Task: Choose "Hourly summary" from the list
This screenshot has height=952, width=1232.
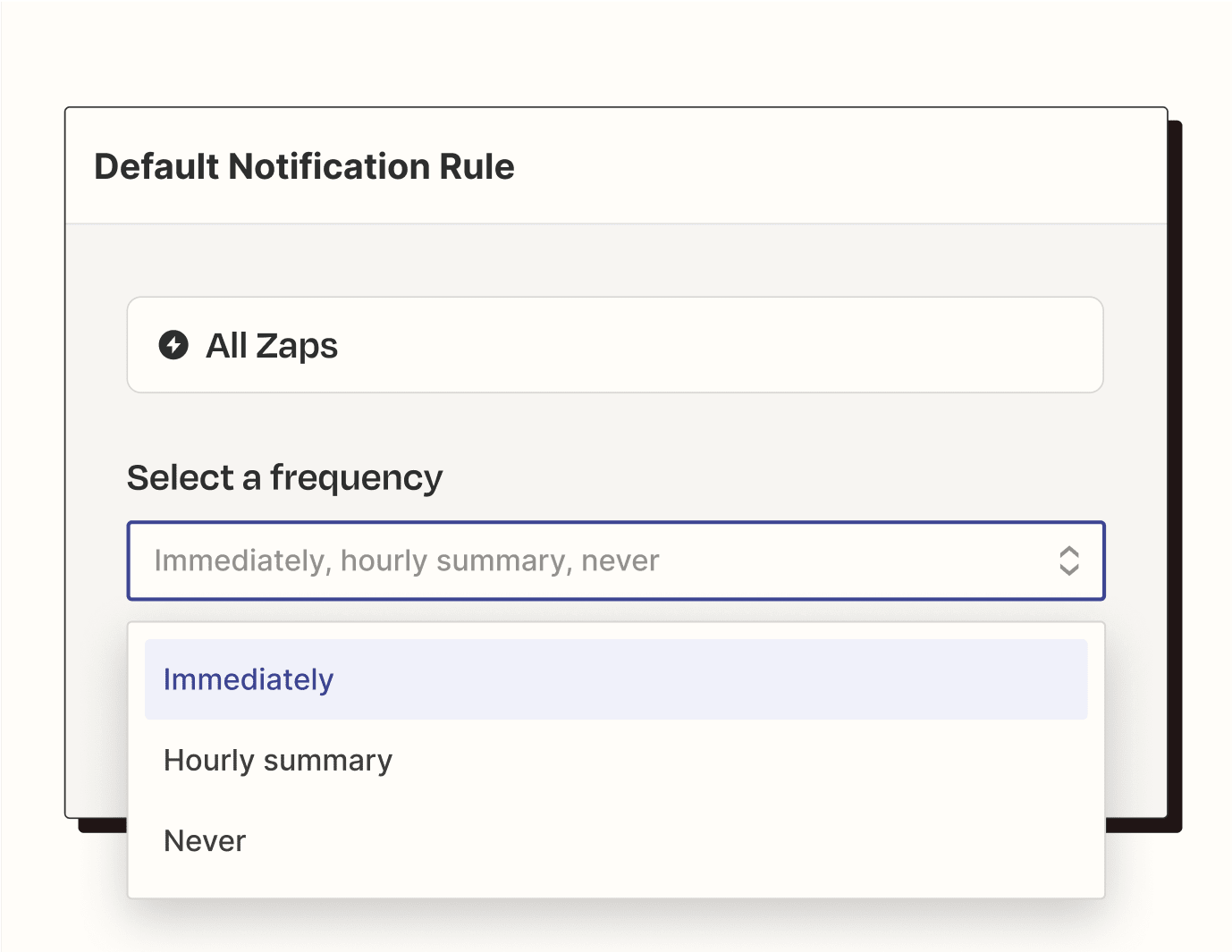Action: 278,761
